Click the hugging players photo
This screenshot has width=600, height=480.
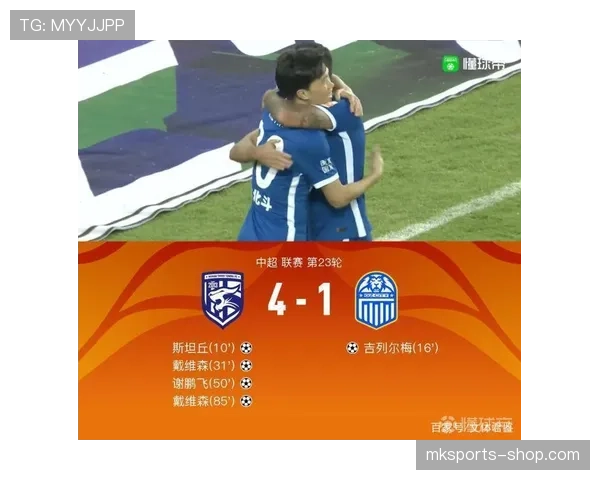[299, 140]
